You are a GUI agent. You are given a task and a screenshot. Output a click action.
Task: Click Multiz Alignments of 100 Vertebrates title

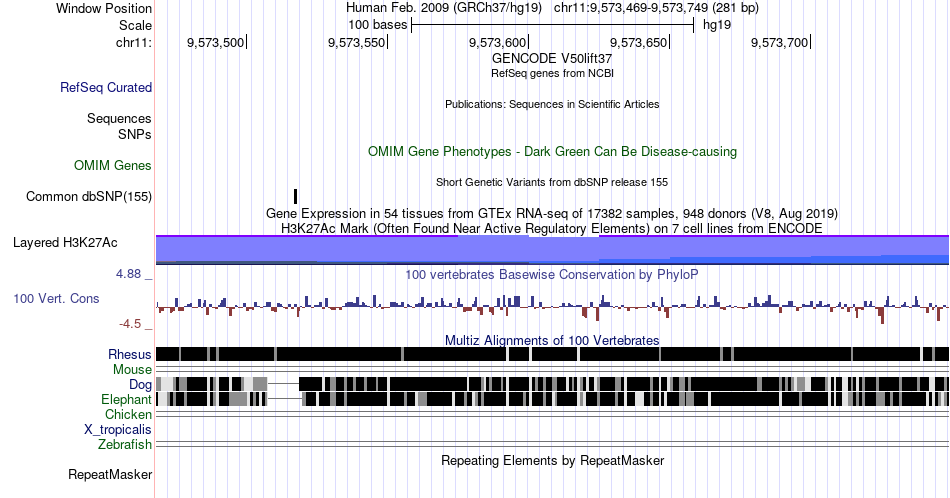coord(552,340)
